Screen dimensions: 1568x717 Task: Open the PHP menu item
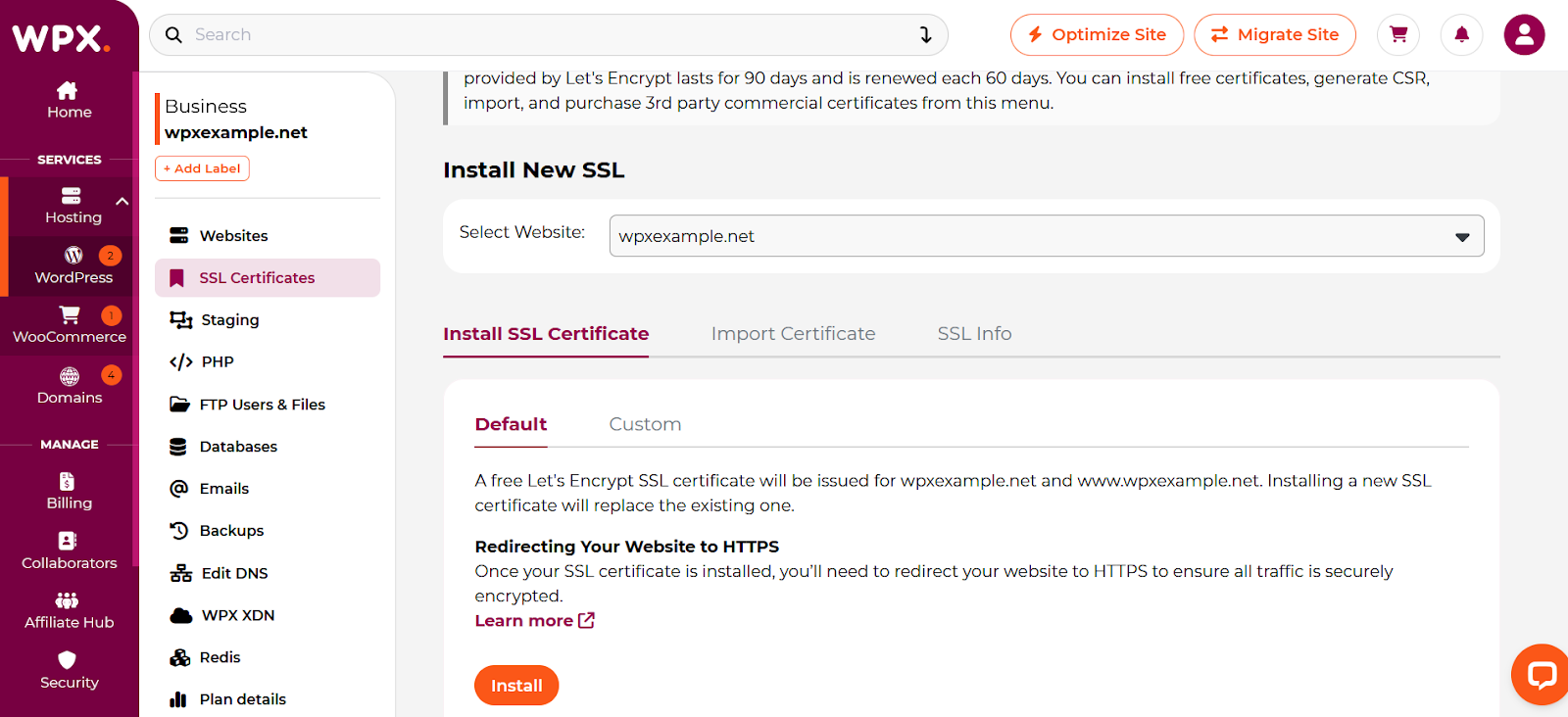[268, 362]
